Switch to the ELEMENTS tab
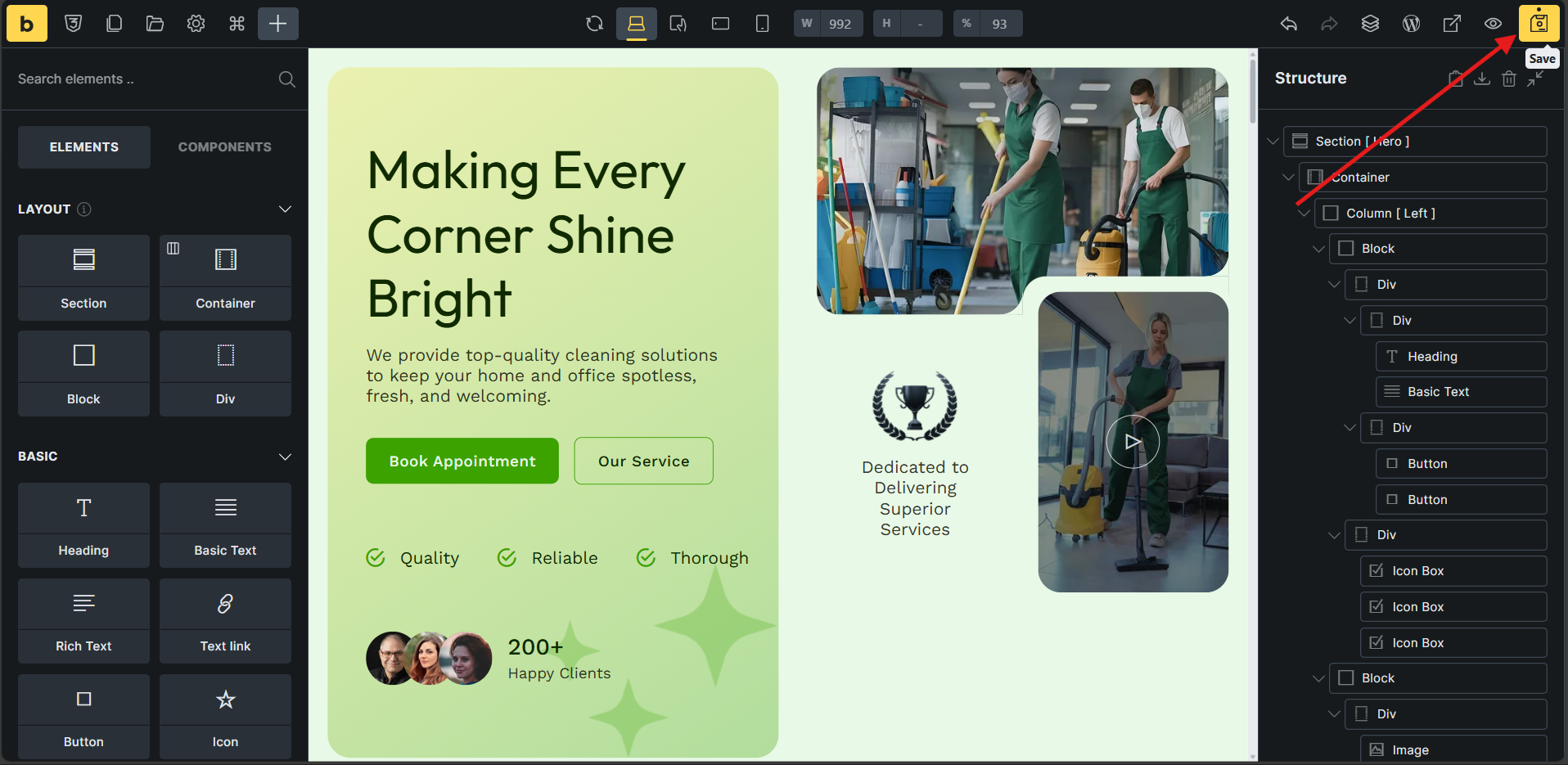This screenshot has height=765, width=1568. (x=84, y=147)
